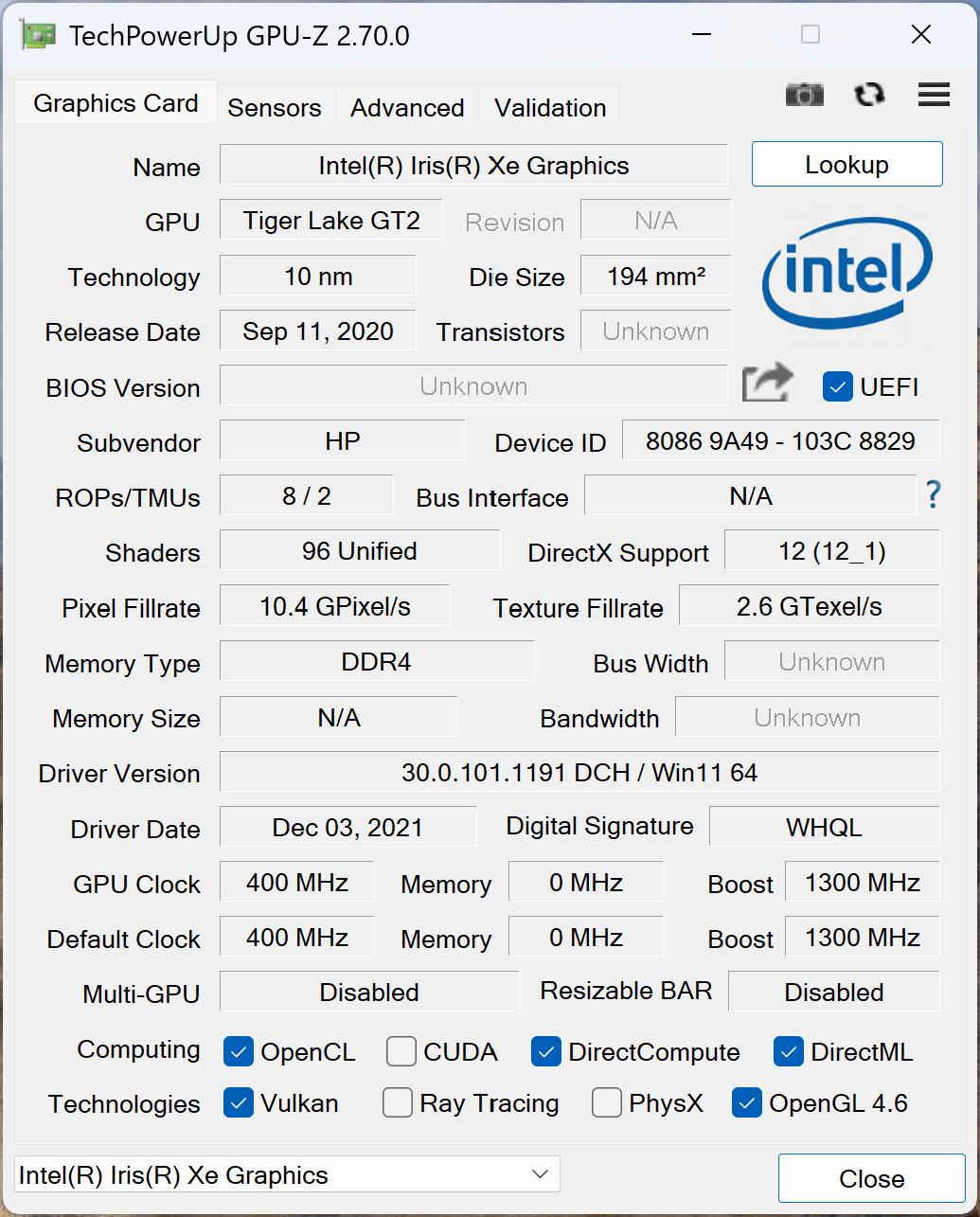Click the refresh icon in the toolbar
980x1217 pixels.
coord(869,95)
